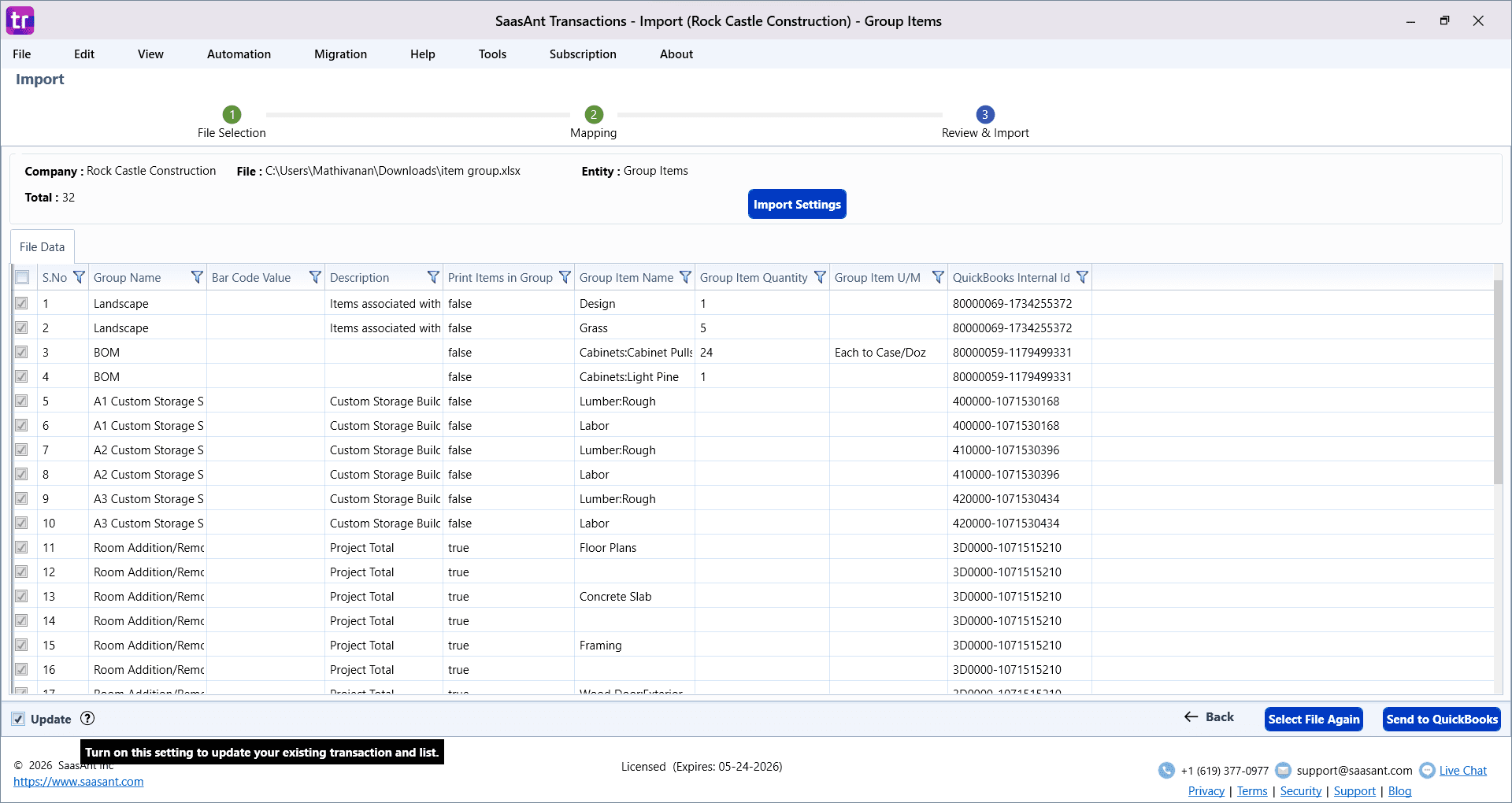Click the SaasAnt Transactions app logo icon
The width and height of the screenshot is (1512, 803).
coord(20,20)
